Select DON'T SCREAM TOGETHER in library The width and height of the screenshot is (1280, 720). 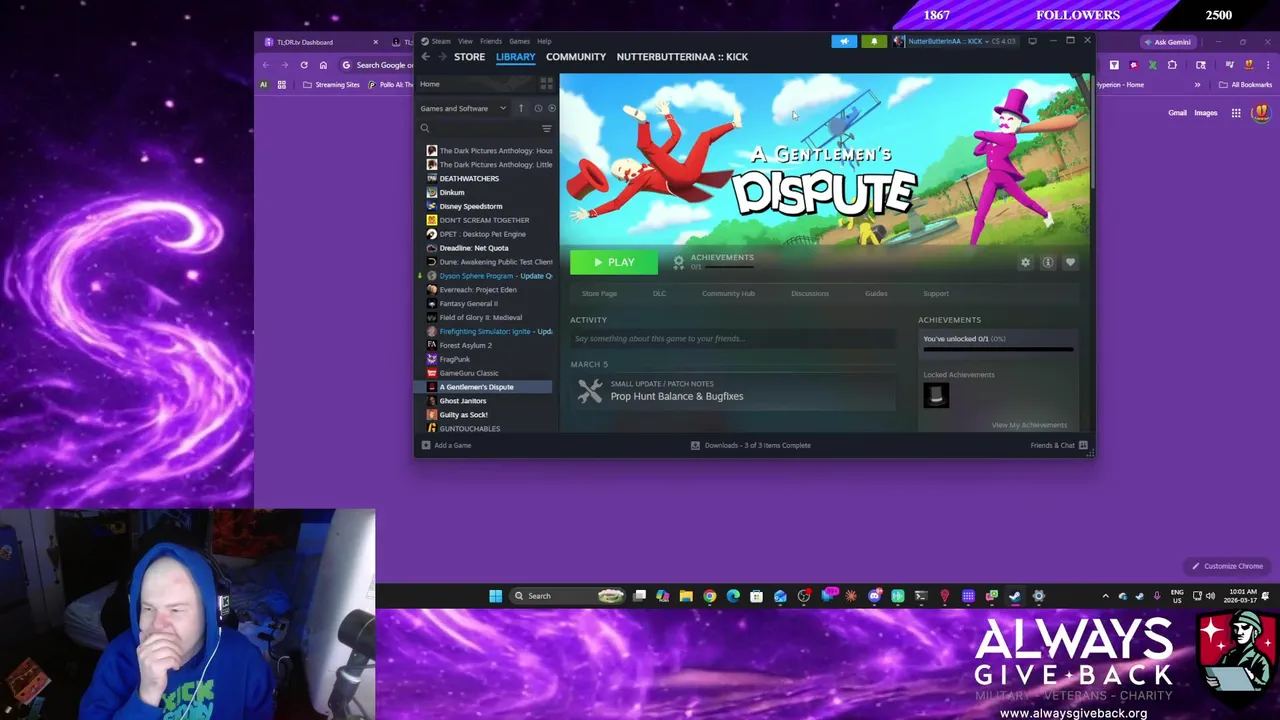point(485,220)
